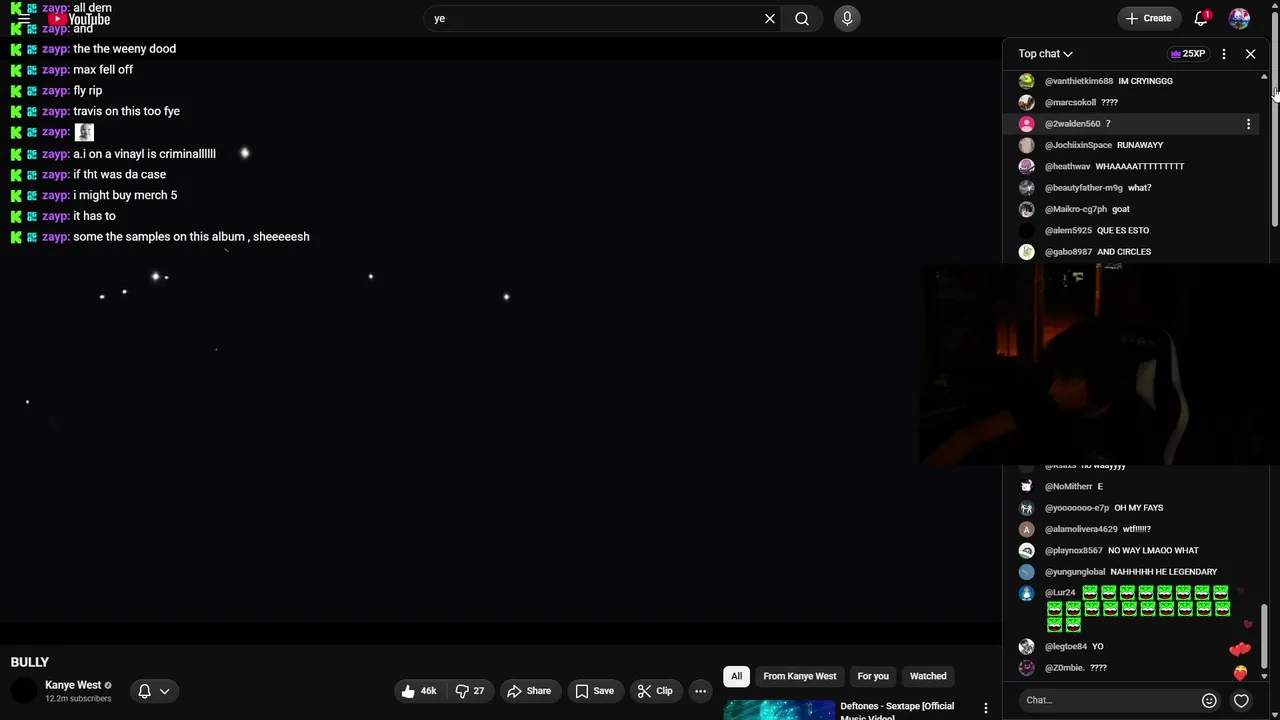Select the From Kanye West chip

800,676
